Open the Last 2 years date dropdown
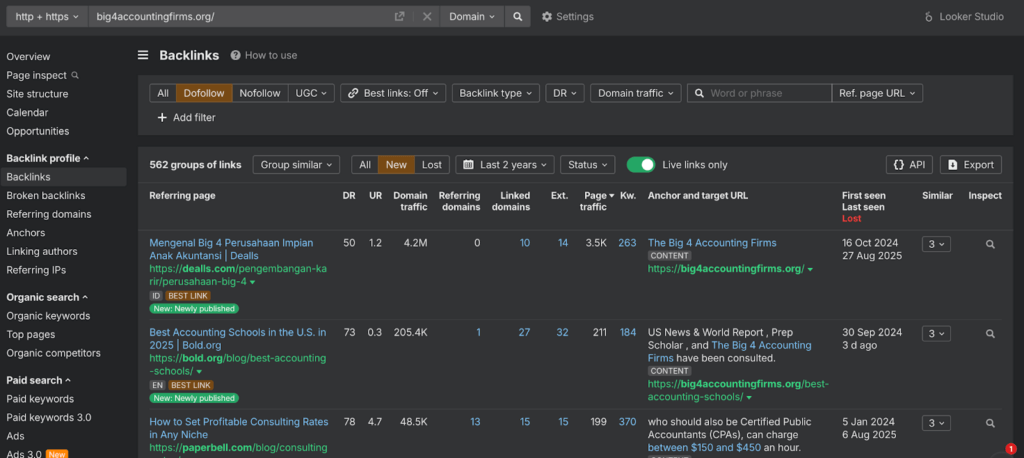Viewport: 1024px width, 458px height. tap(503, 164)
